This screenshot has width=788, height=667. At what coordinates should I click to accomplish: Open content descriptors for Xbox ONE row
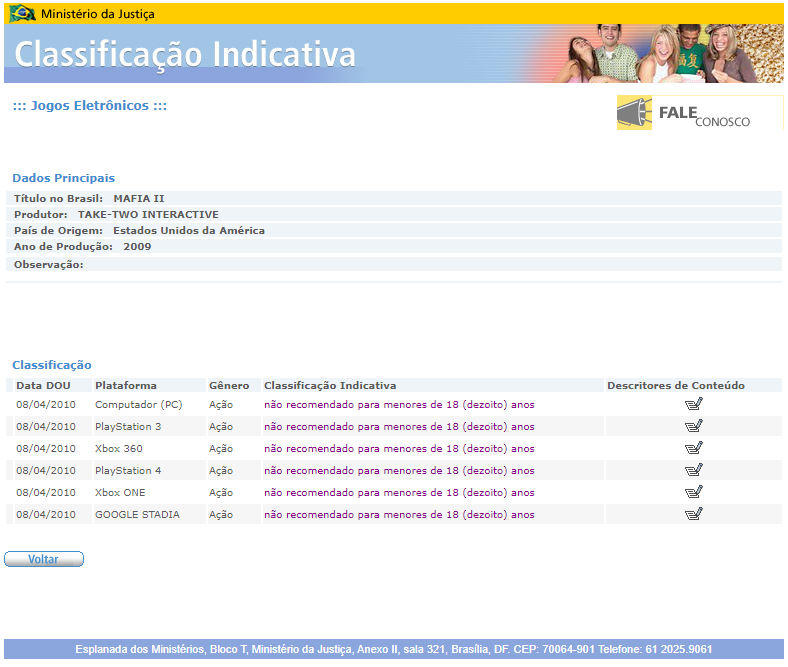(x=694, y=493)
